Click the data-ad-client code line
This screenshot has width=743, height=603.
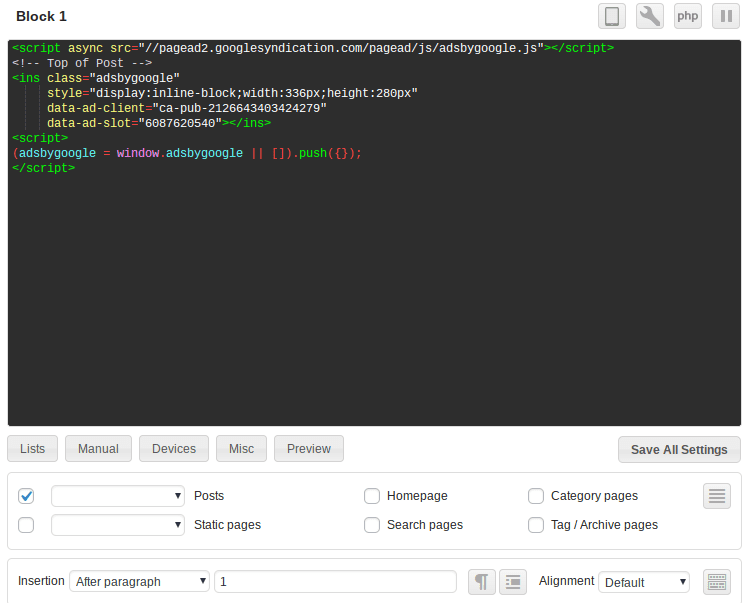click(x=187, y=108)
